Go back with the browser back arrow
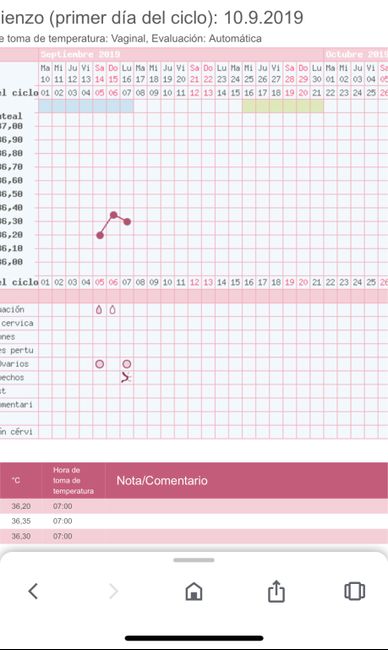388x650 pixels. click(33, 591)
